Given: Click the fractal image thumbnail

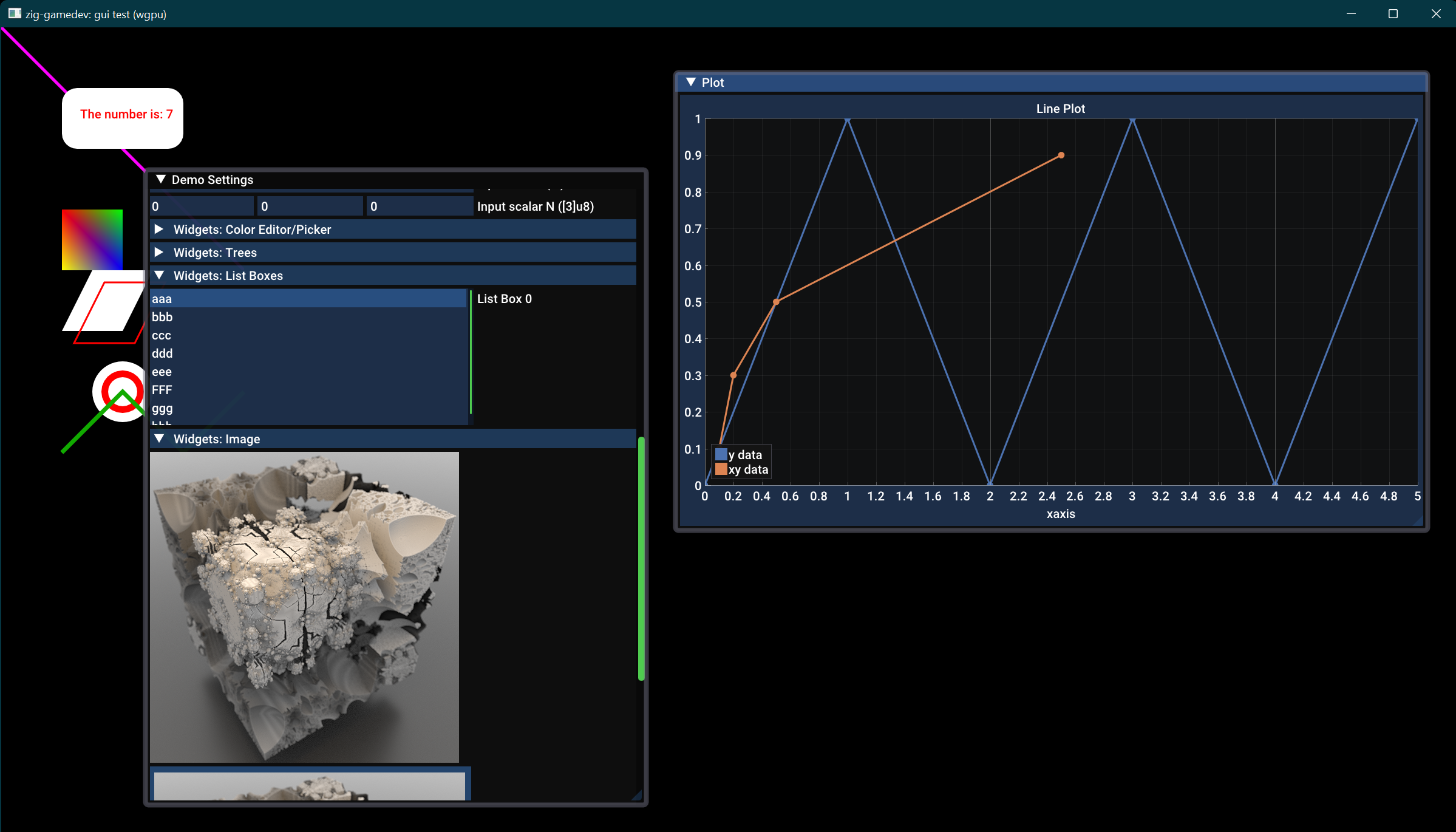Looking at the screenshot, I should click(x=305, y=607).
